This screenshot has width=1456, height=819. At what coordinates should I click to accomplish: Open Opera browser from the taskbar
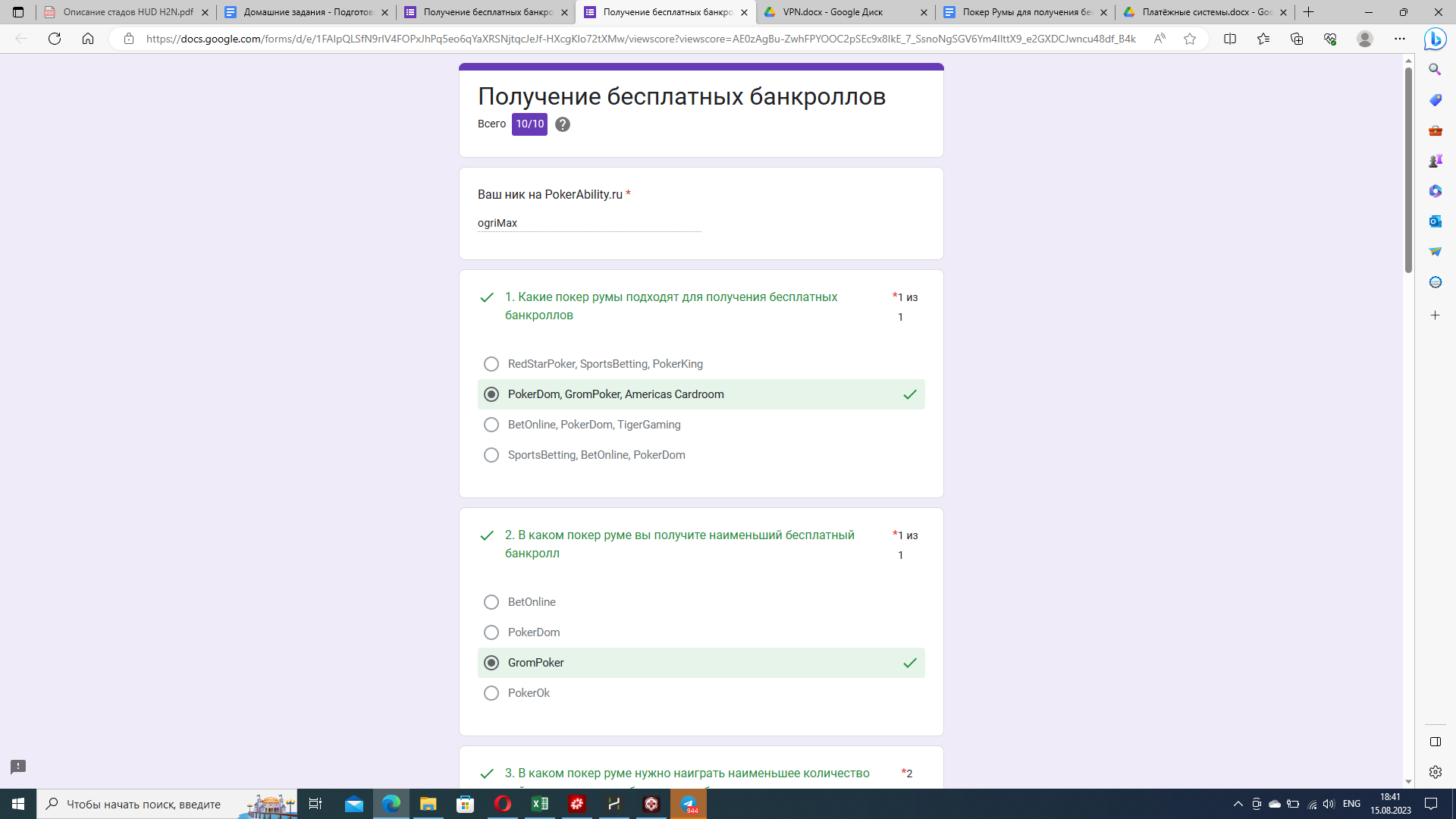tap(503, 804)
